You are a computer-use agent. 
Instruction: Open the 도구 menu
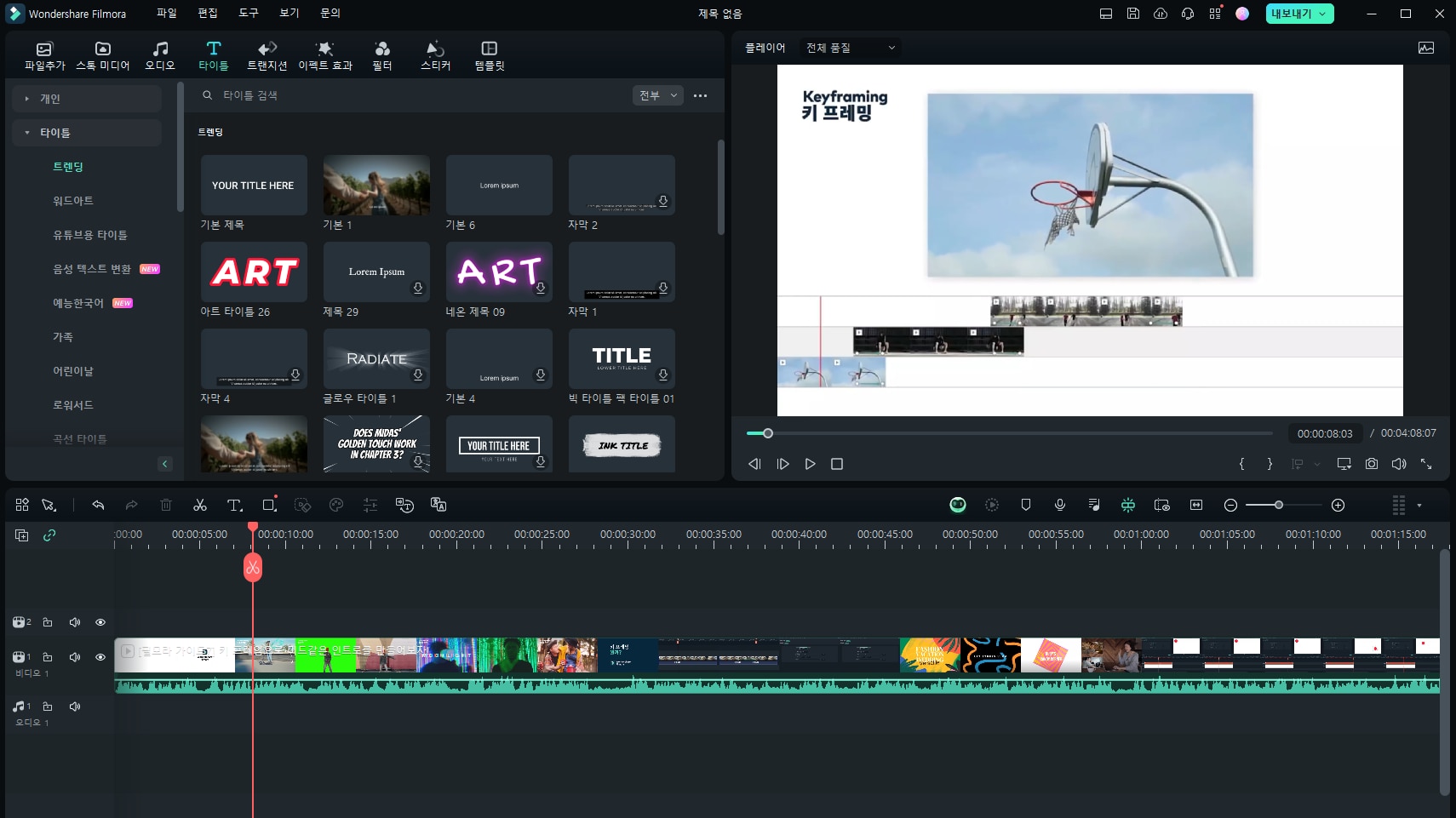[249, 14]
